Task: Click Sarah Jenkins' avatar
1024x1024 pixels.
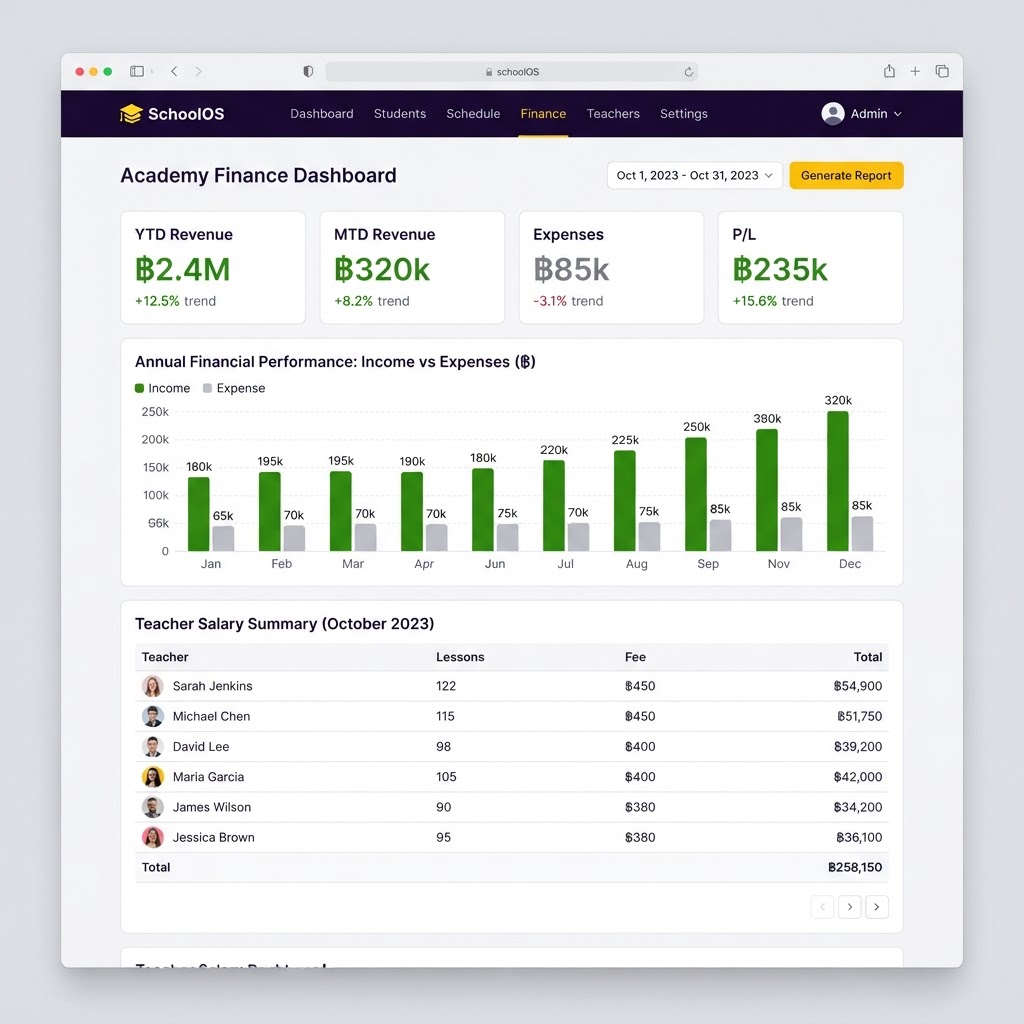Action: point(153,686)
